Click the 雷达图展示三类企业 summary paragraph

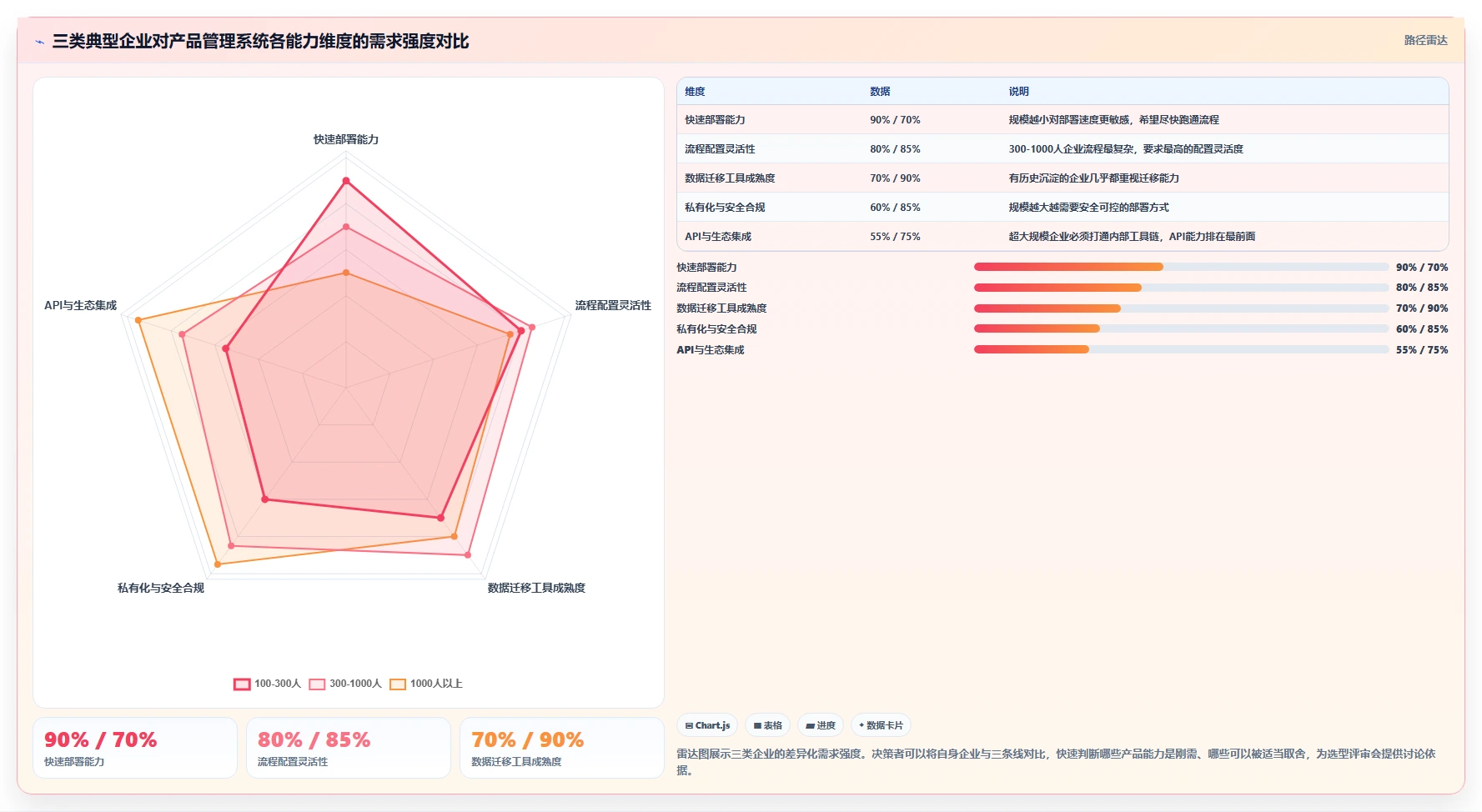tap(1056, 762)
